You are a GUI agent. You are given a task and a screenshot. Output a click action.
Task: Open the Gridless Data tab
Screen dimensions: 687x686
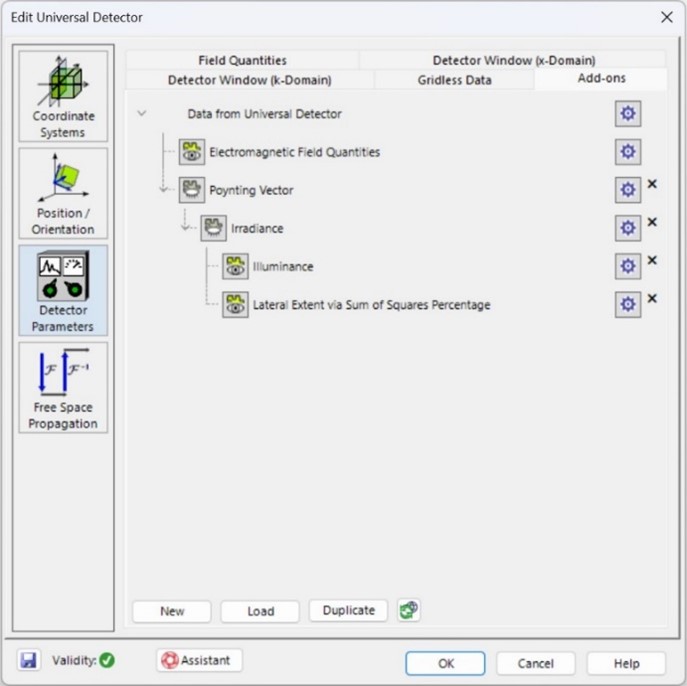(x=454, y=80)
